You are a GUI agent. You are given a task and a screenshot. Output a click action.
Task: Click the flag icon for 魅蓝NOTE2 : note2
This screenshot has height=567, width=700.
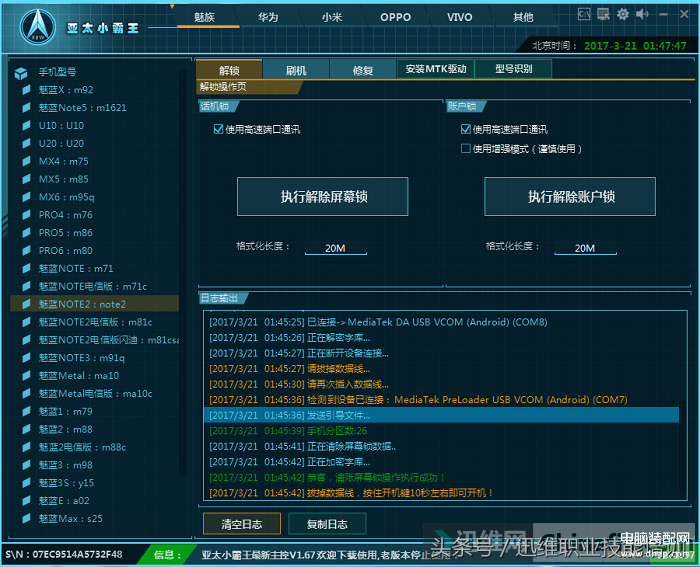pyautogui.click(x=26, y=304)
